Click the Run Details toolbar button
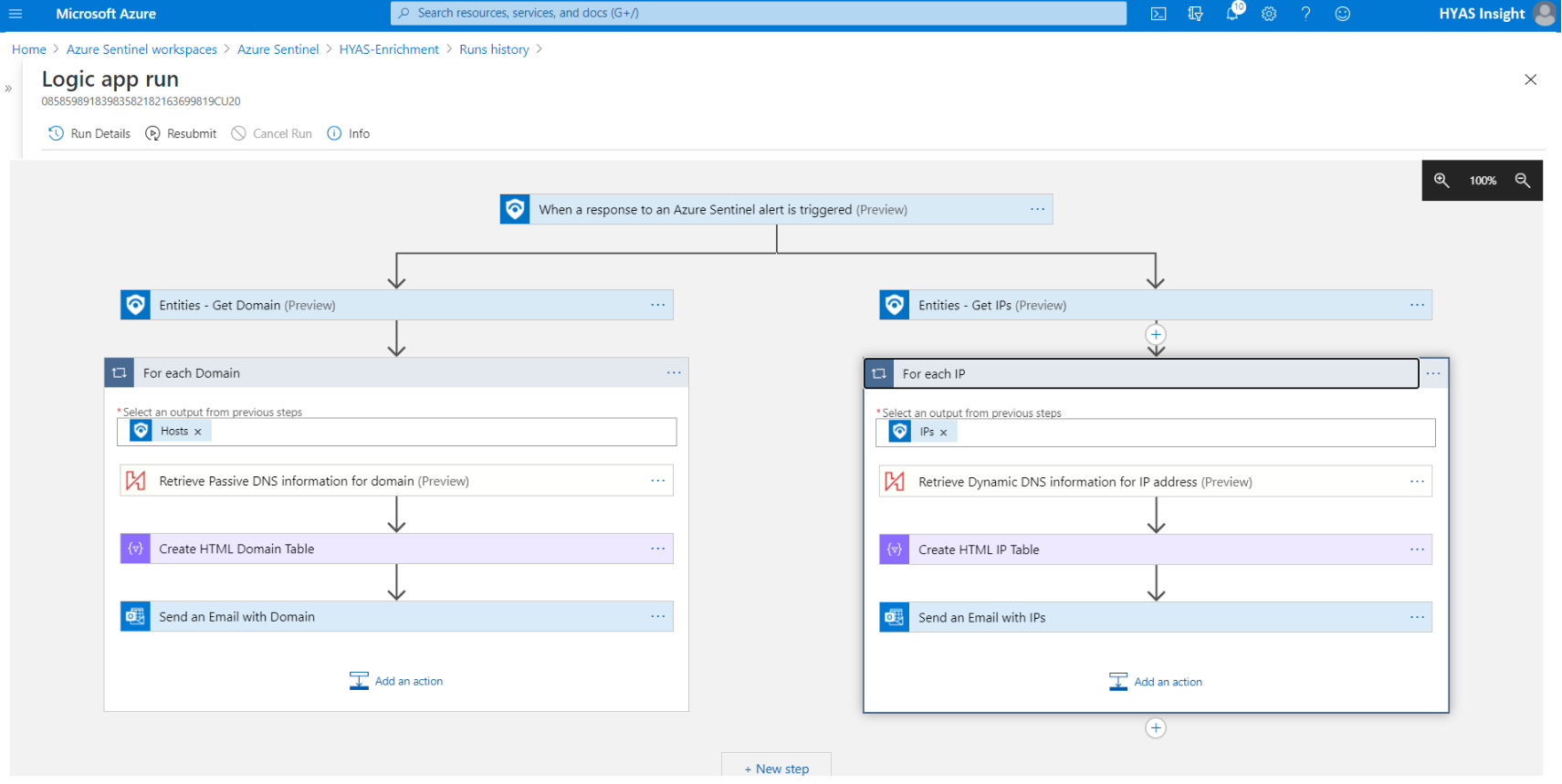The height and width of the screenshot is (784, 1562). (89, 133)
